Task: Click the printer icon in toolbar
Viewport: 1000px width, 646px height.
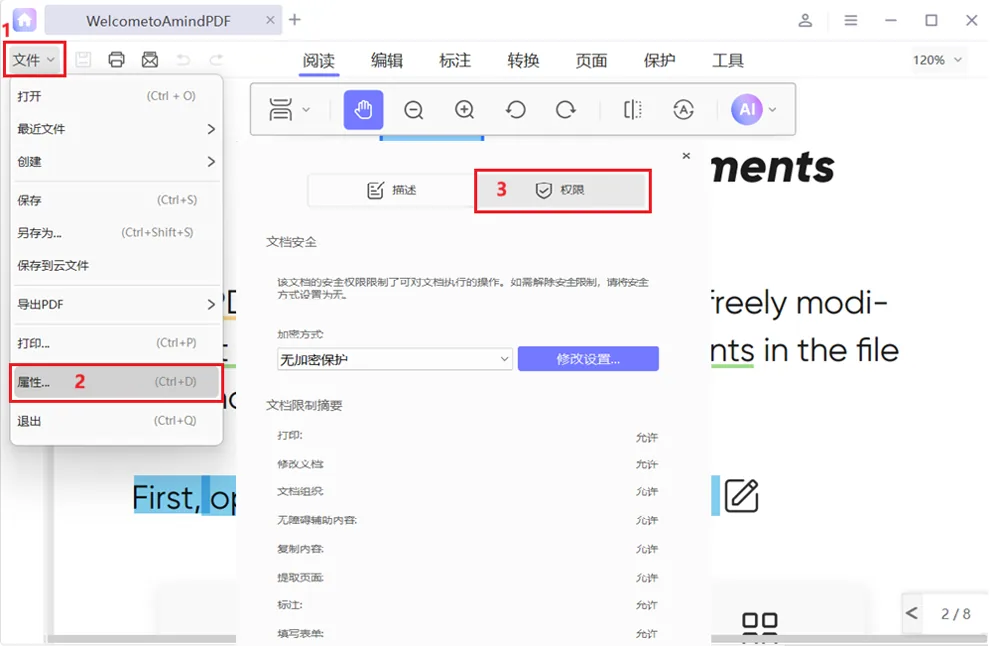Action: (116, 60)
